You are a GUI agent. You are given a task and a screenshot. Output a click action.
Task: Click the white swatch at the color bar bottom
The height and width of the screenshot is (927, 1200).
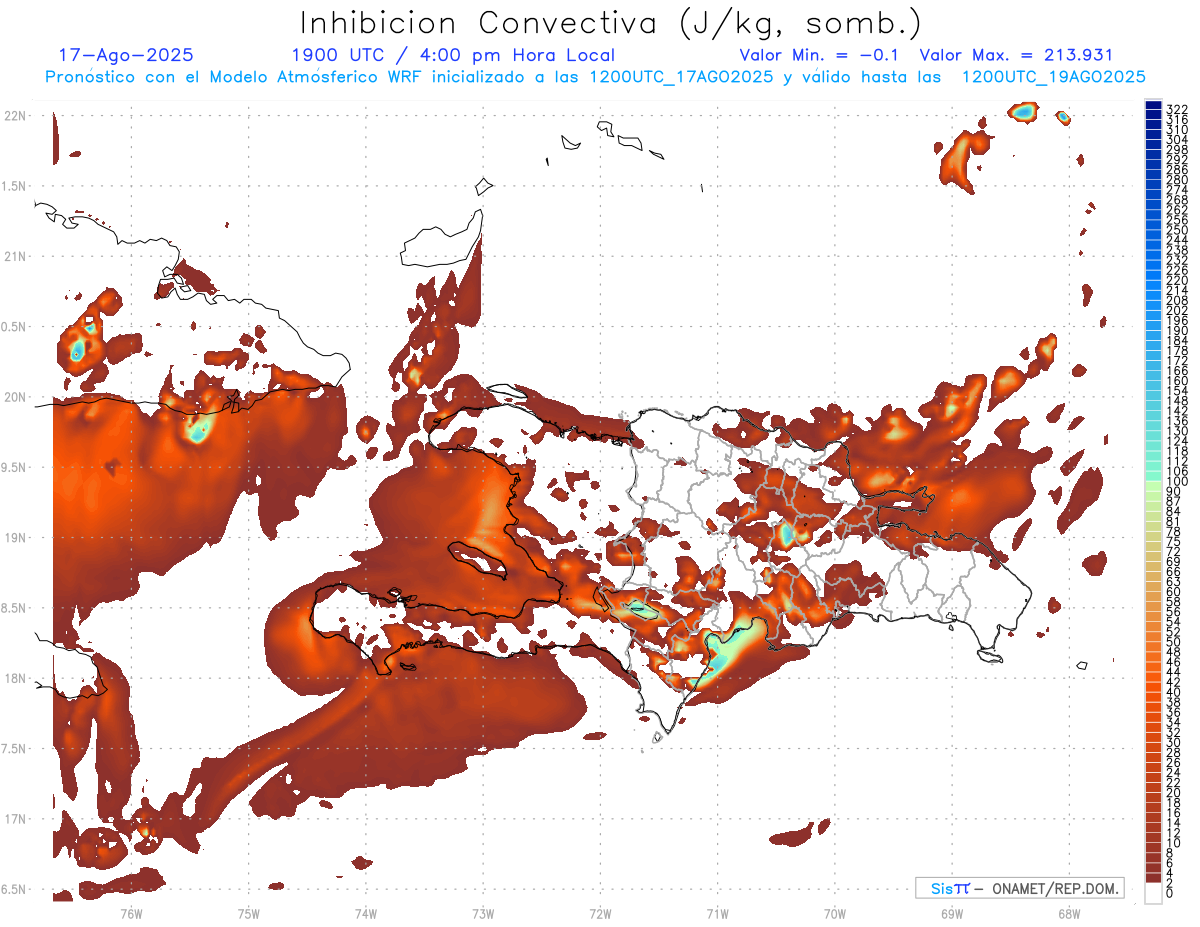pos(1153,894)
